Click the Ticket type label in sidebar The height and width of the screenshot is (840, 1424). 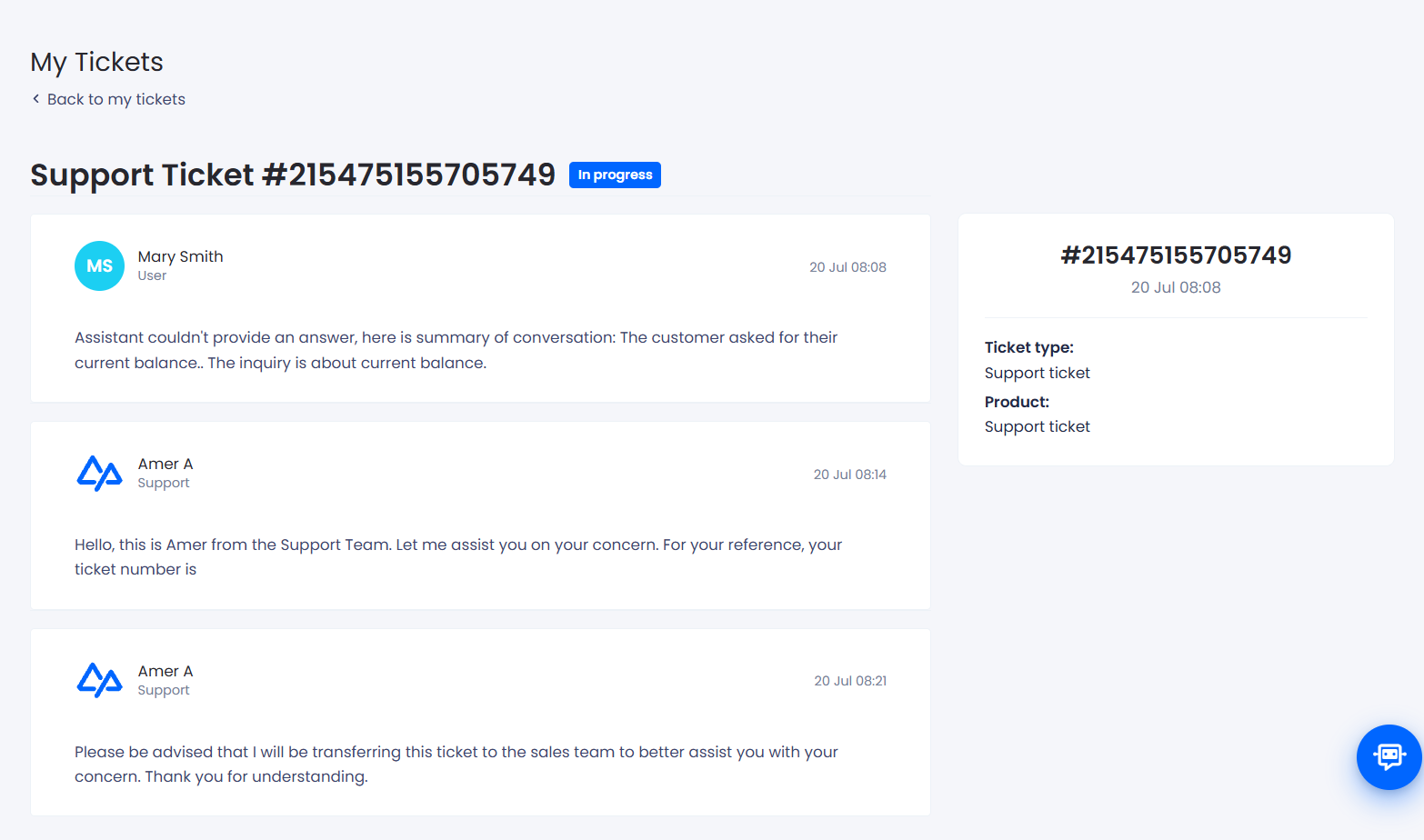tap(1029, 347)
